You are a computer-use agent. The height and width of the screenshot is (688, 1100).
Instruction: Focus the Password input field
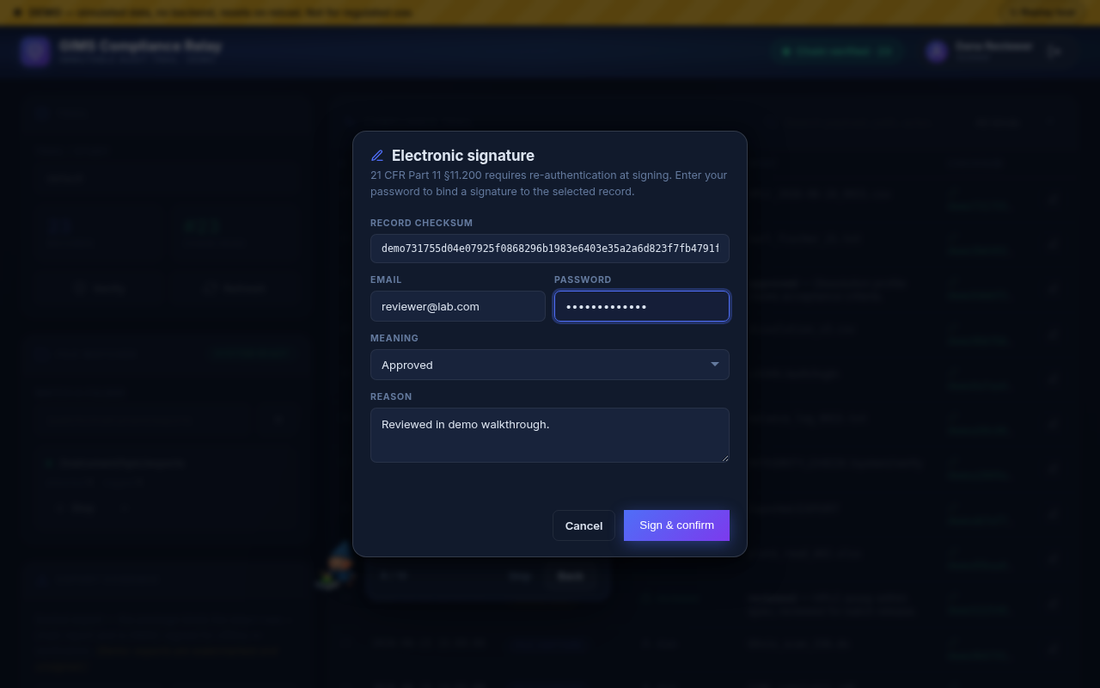pos(641,306)
